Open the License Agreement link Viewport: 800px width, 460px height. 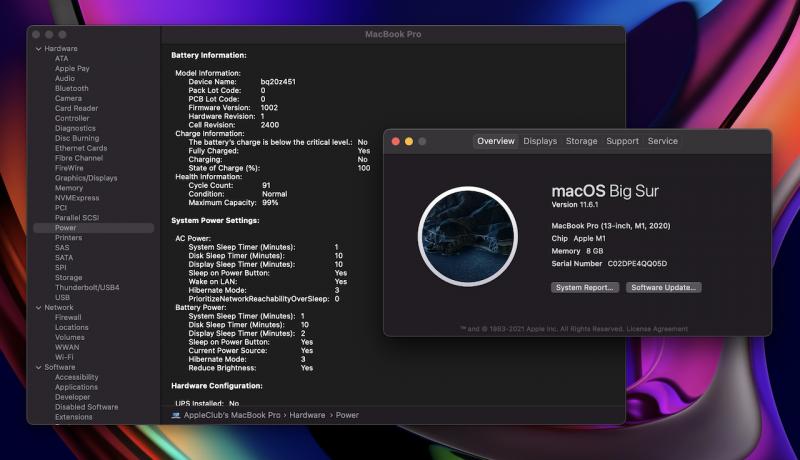click(657, 329)
